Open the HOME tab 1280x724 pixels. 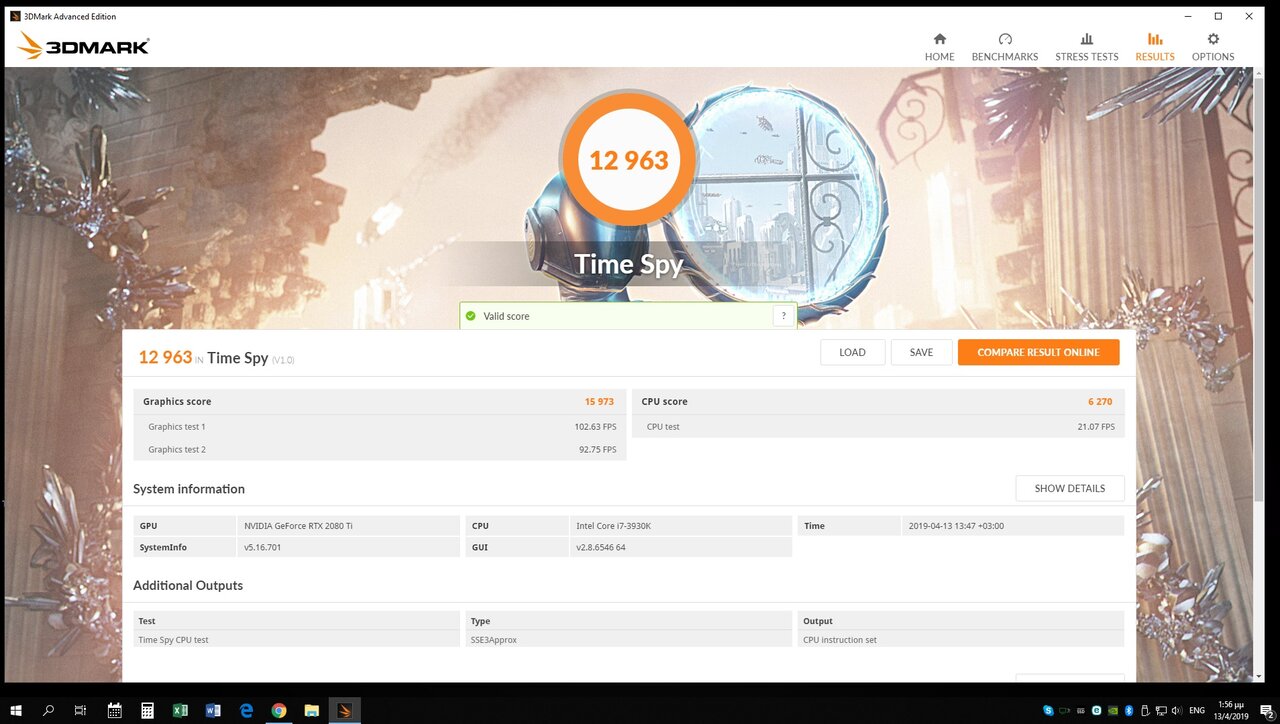tap(939, 47)
